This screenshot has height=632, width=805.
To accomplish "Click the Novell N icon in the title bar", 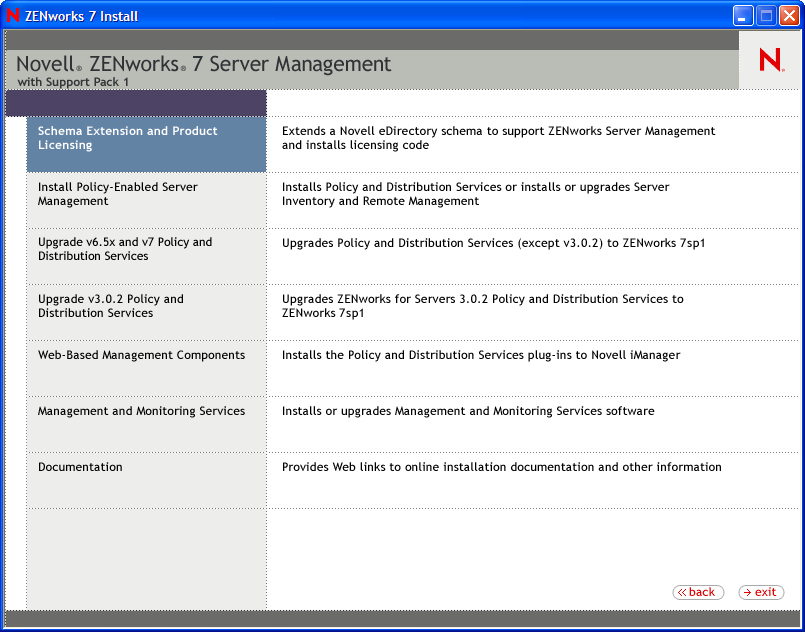I will pyautogui.click(x=13, y=16).
